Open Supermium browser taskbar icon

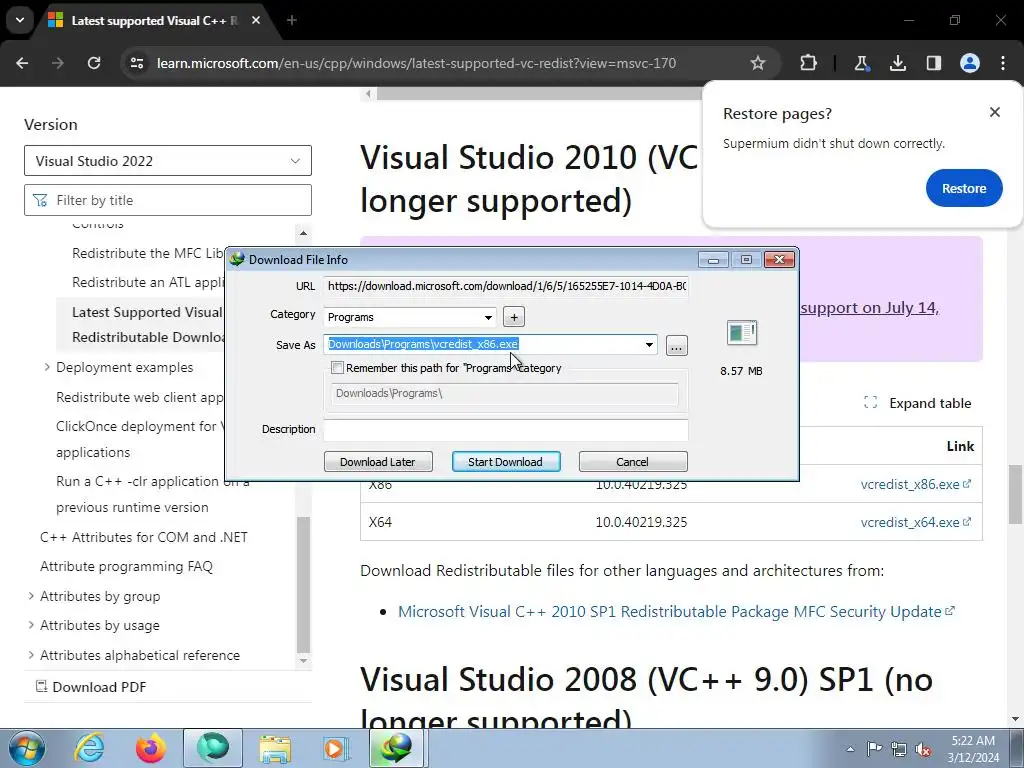click(x=213, y=748)
